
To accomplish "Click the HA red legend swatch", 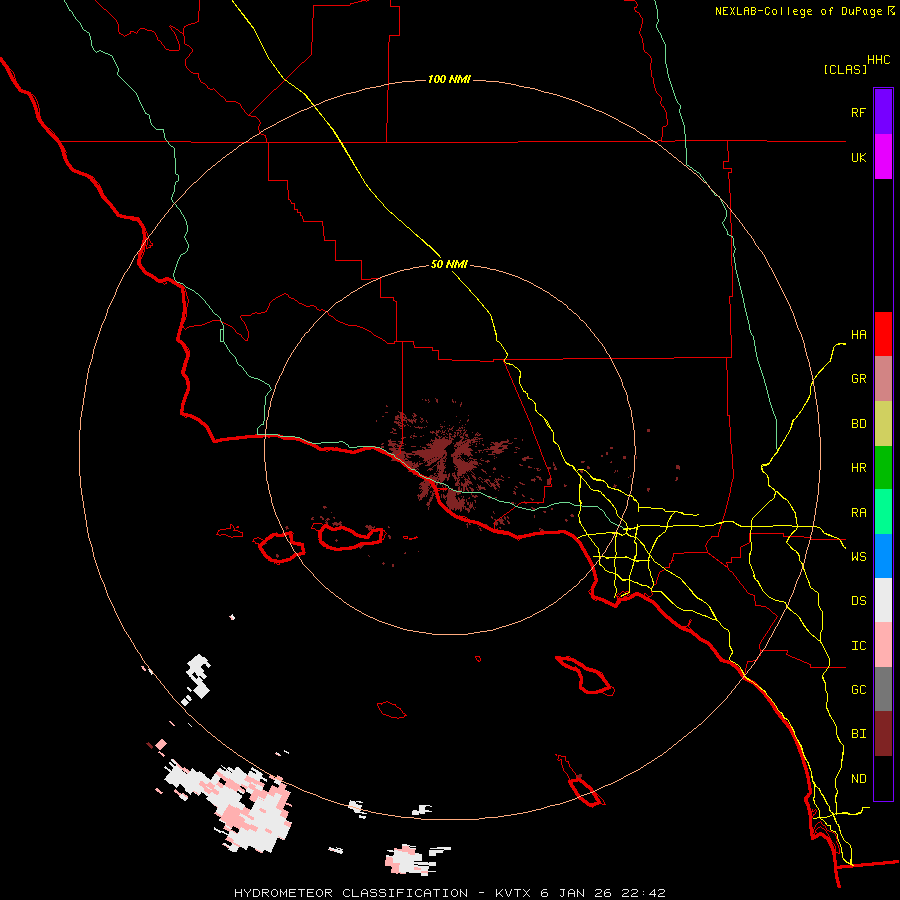I will point(883,334).
